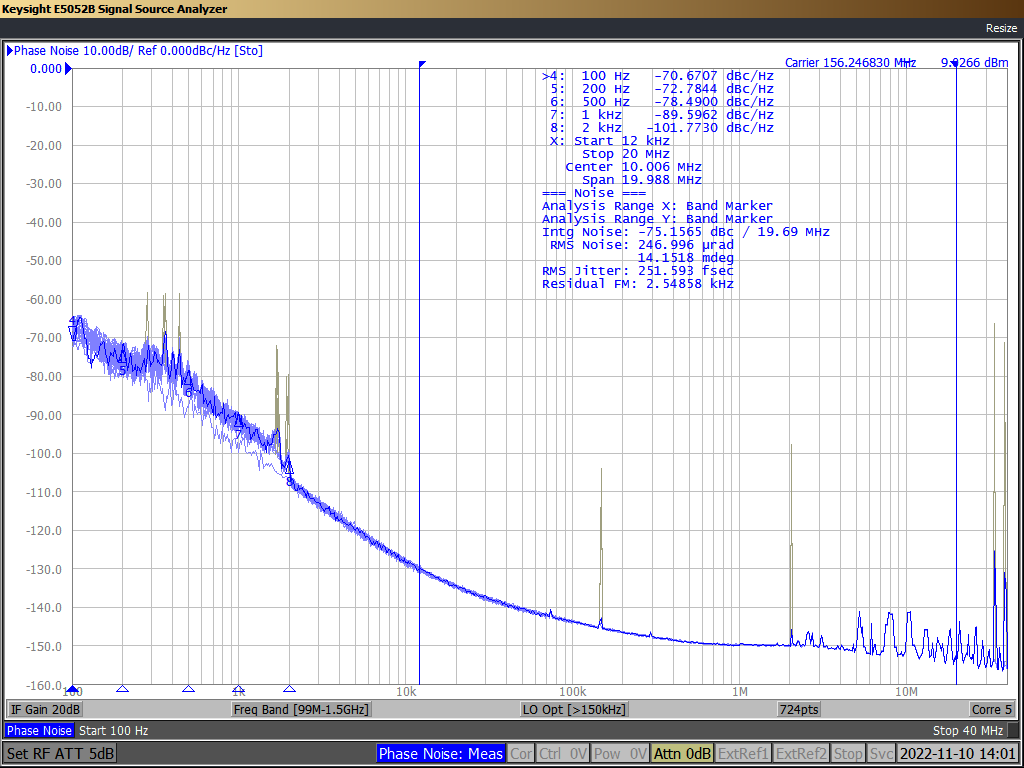
Task: Click the Core 5 status indicator
Action: point(991,708)
